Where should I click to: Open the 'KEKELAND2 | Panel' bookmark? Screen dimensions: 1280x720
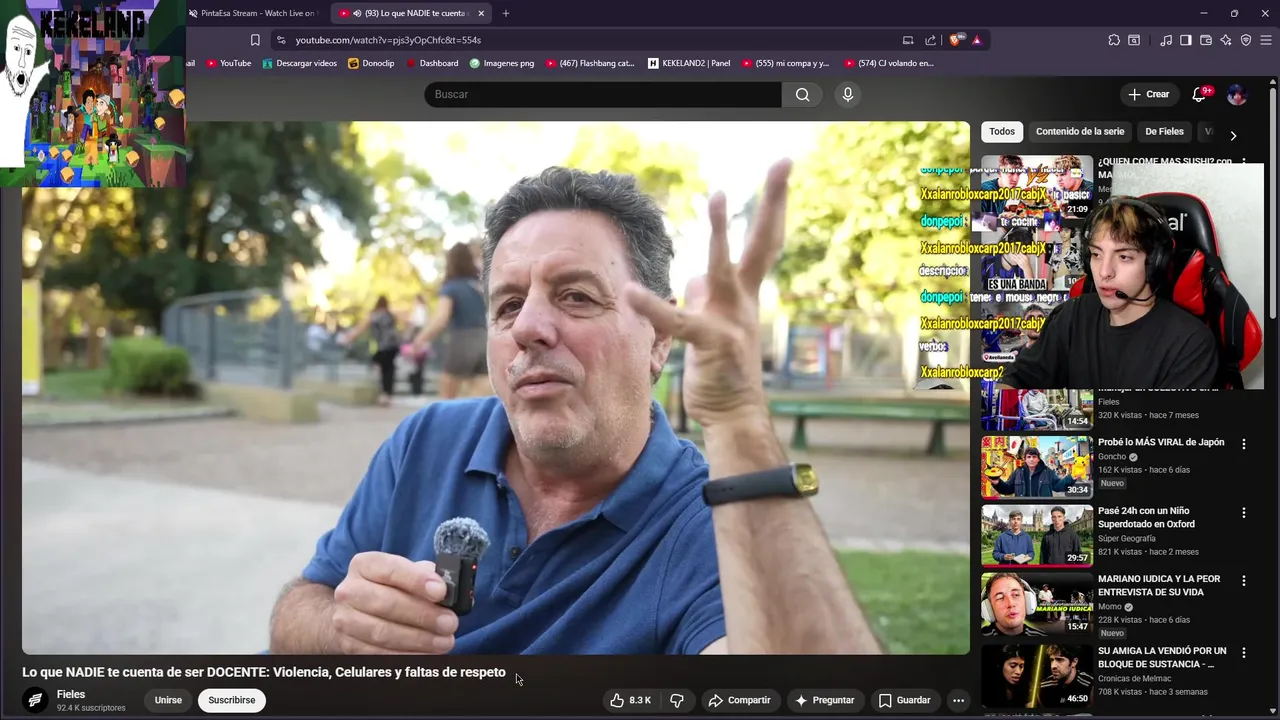tap(689, 63)
